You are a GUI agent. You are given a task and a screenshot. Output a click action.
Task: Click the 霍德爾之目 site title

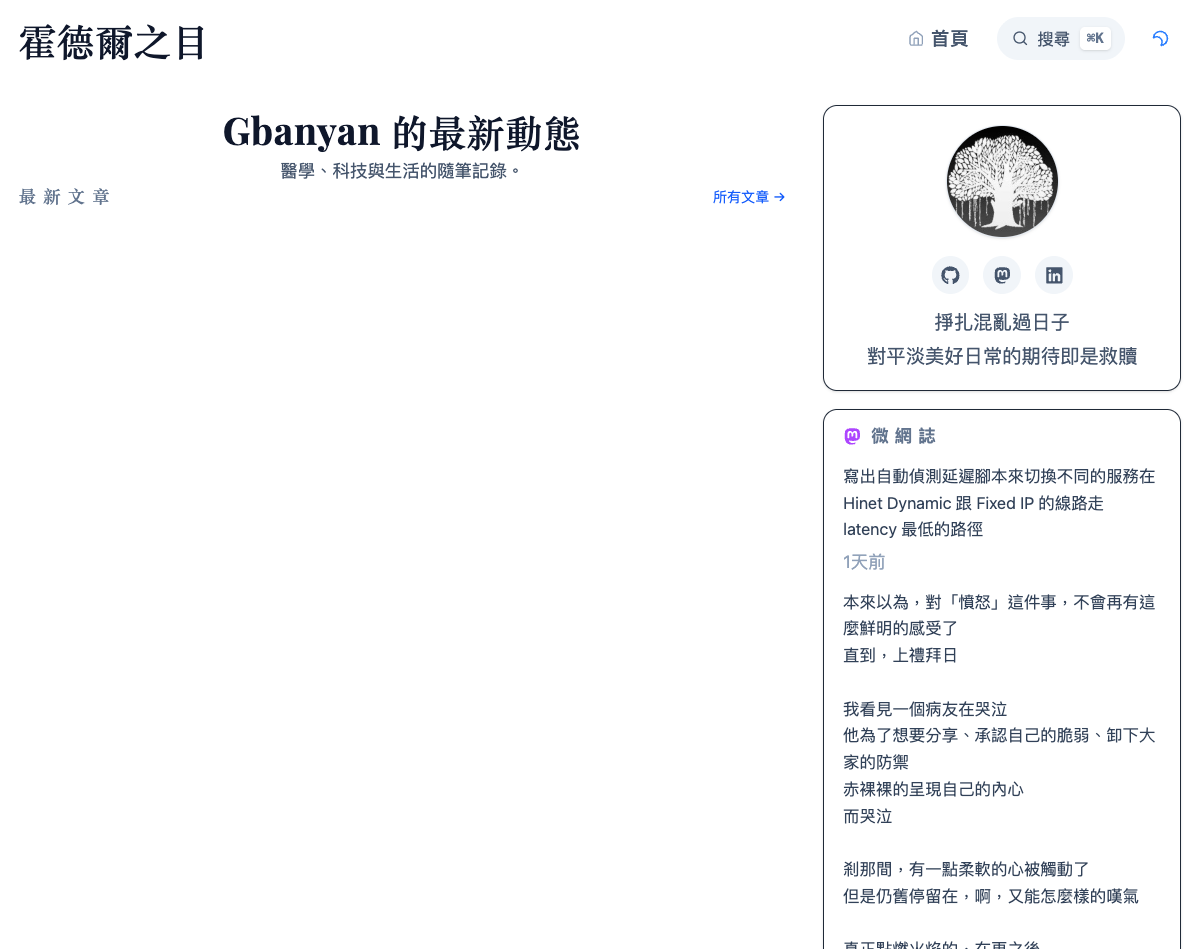point(113,43)
